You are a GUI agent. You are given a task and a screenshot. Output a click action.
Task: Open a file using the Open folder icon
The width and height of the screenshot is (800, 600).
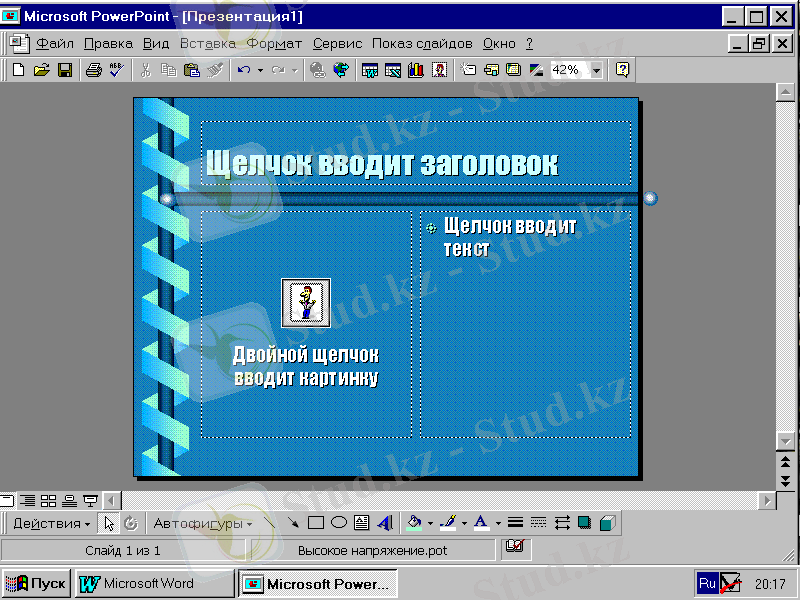point(42,70)
